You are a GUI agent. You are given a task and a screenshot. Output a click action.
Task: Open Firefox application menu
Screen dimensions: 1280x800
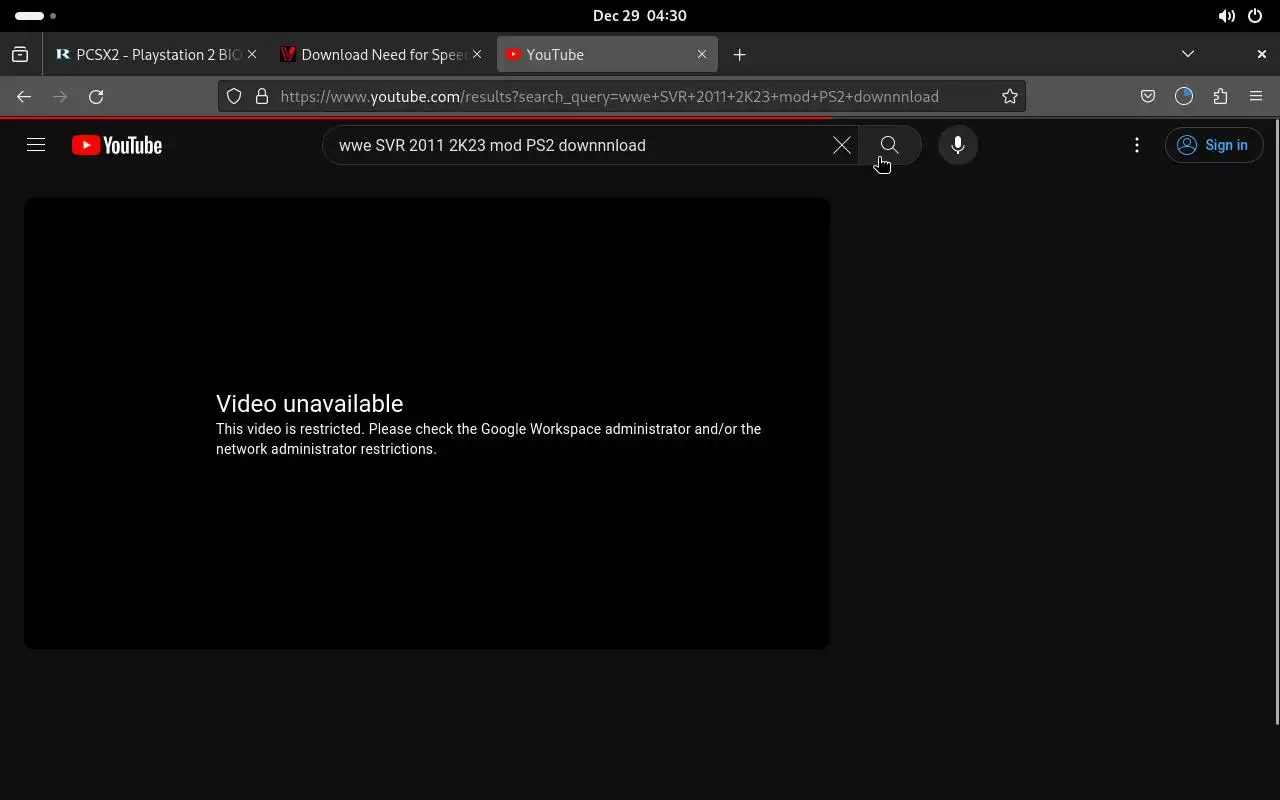point(1256,96)
